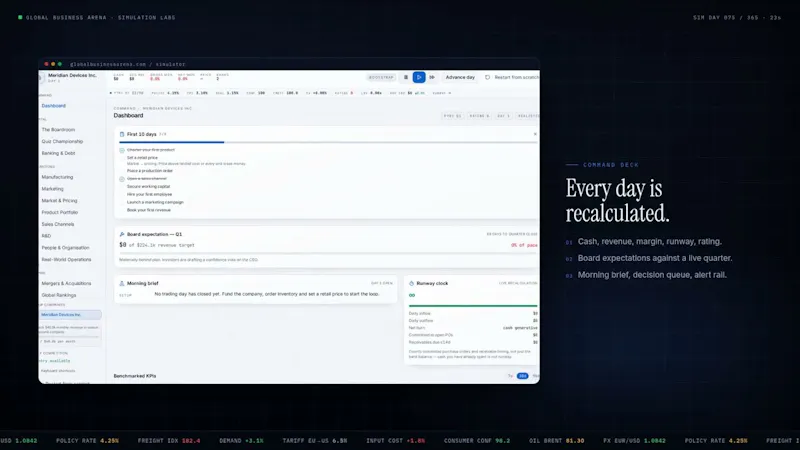Viewport: 800px width, 450px height.
Task: Click 'Hire your first employee' checklist item
Action: click(x=149, y=194)
